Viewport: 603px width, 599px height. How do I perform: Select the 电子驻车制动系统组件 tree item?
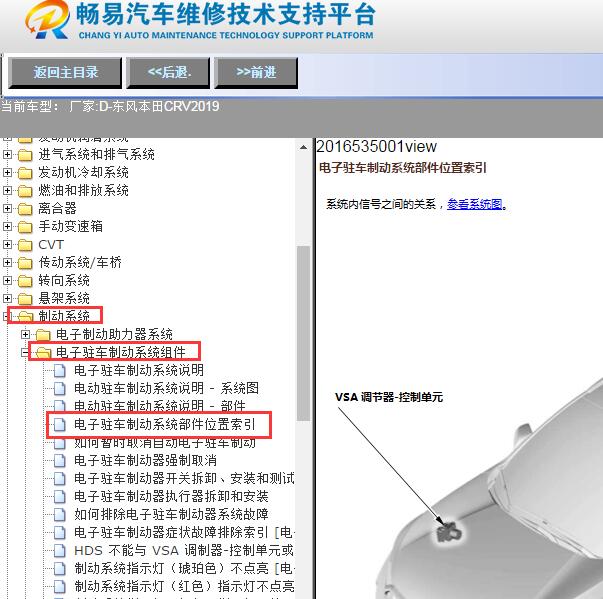pyautogui.click(x=121, y=353)
